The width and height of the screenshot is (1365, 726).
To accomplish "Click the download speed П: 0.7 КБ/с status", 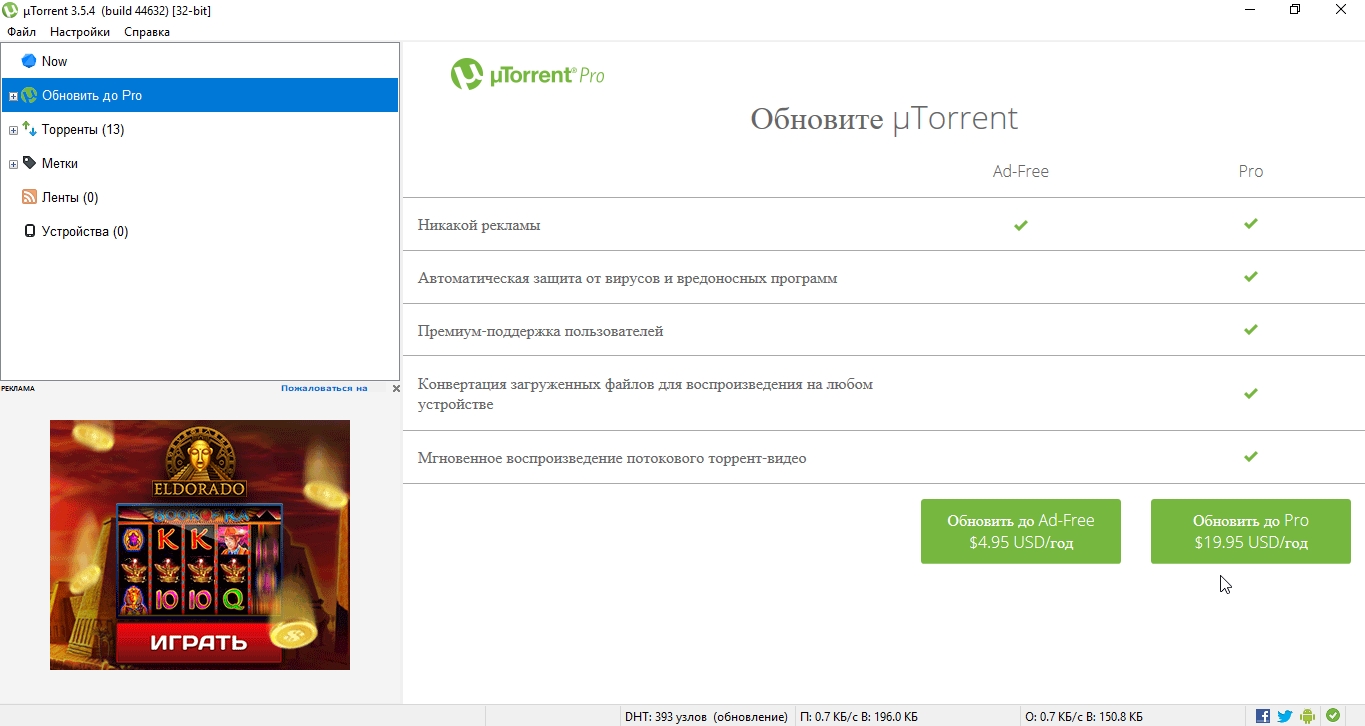I will tap(859, 716).
